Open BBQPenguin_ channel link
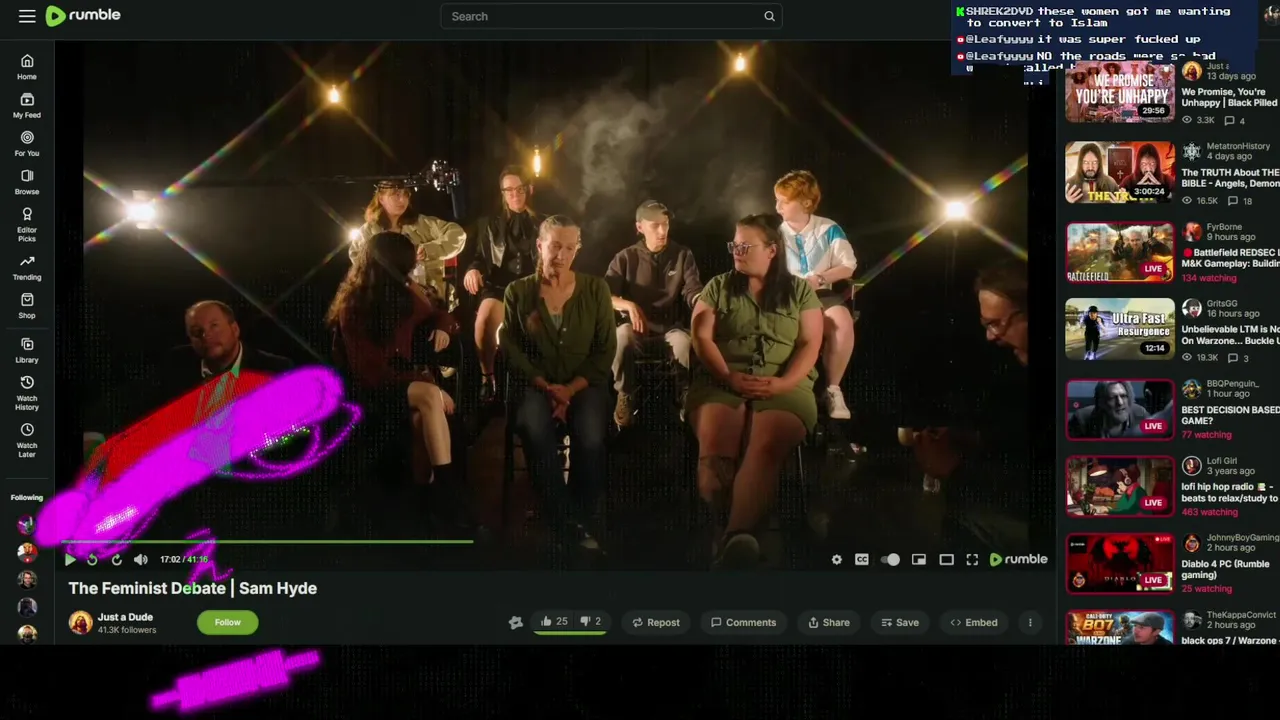The width and height of the screenshot is (1280, 720). [x=1232, y=384]
